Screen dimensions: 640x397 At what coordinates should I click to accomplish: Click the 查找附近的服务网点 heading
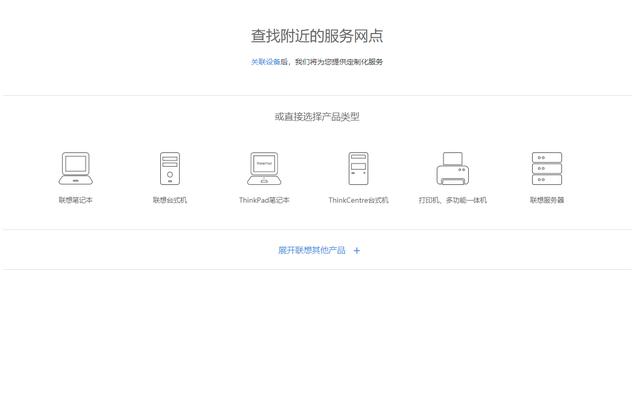[317, 35]
